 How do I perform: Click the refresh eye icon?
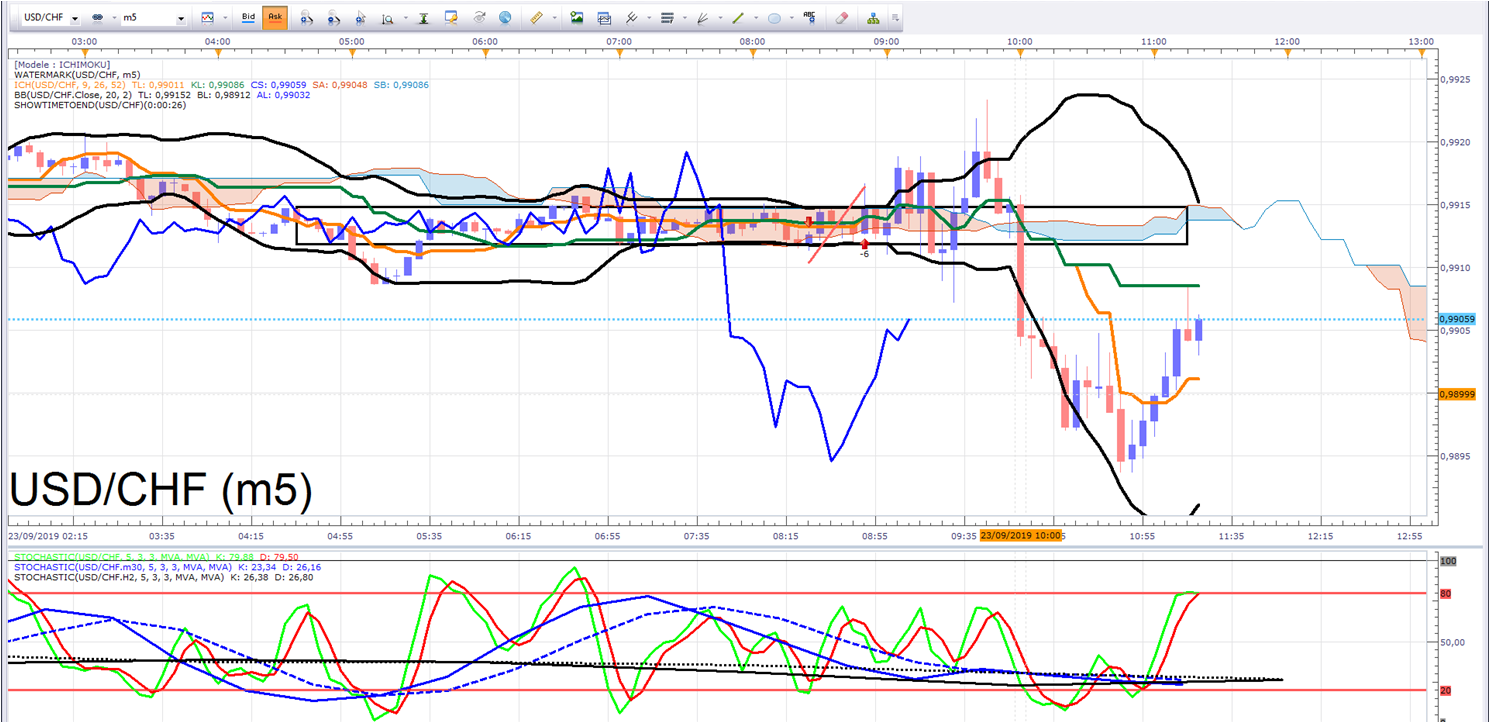coord(479,18)
